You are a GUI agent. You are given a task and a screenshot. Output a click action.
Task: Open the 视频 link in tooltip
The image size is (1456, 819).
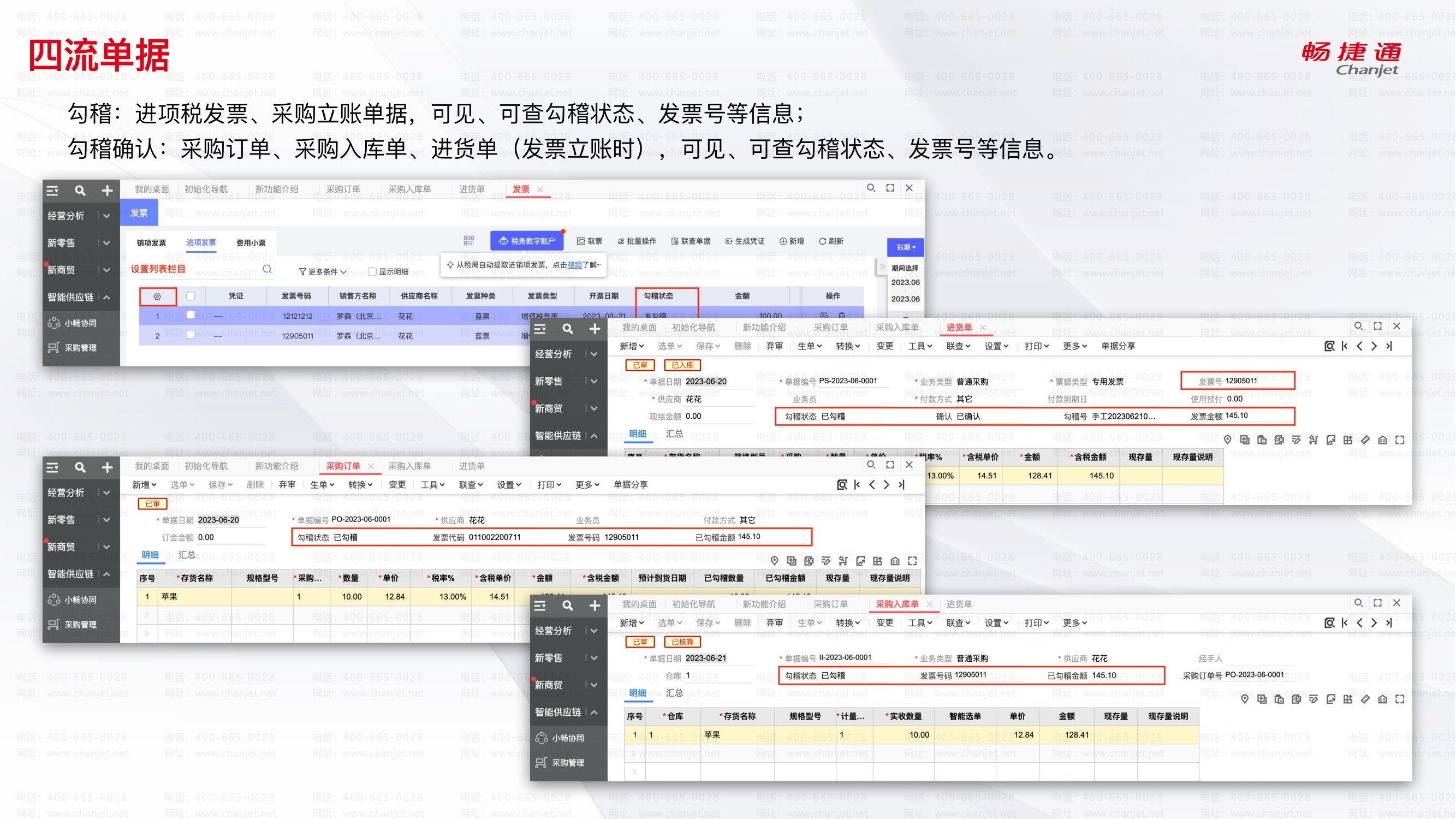(574, 264)
